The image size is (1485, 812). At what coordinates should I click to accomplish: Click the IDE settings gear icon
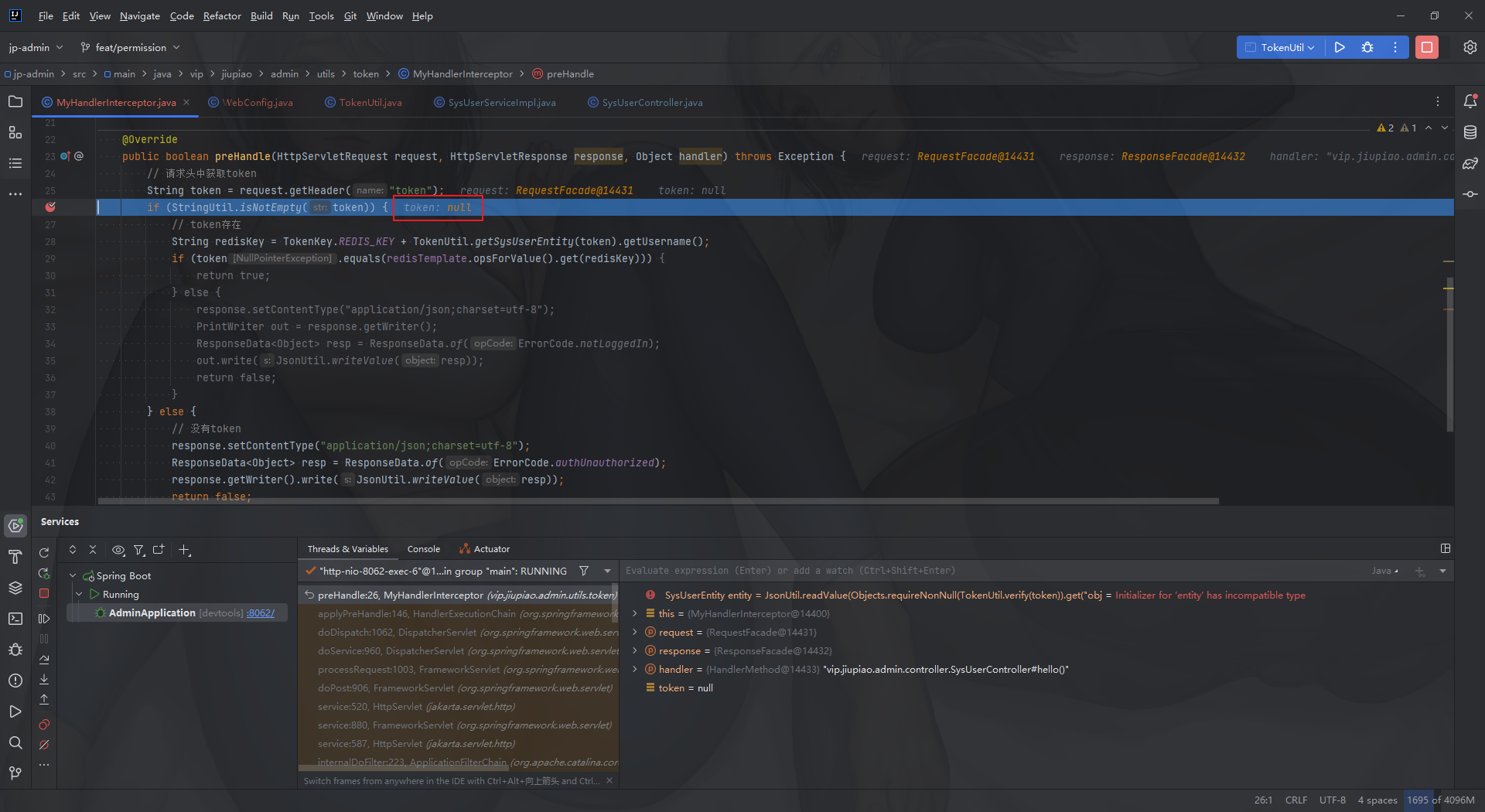(x=1470, y=47)
